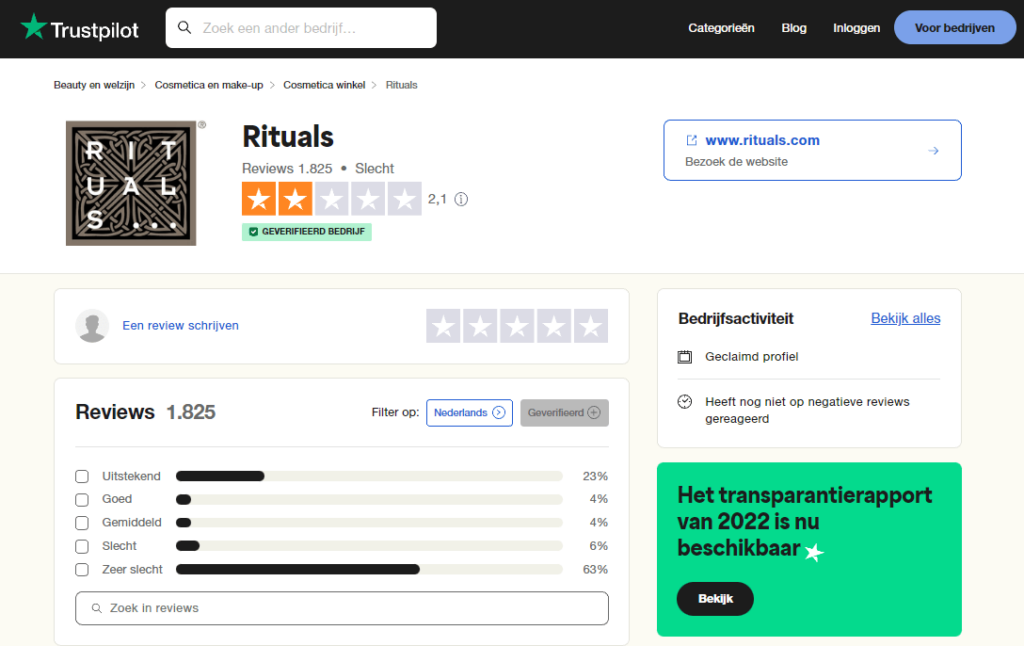Select the third star in the review rating
The height and width of the screenshot is (646, 1024).
(517, 326)
